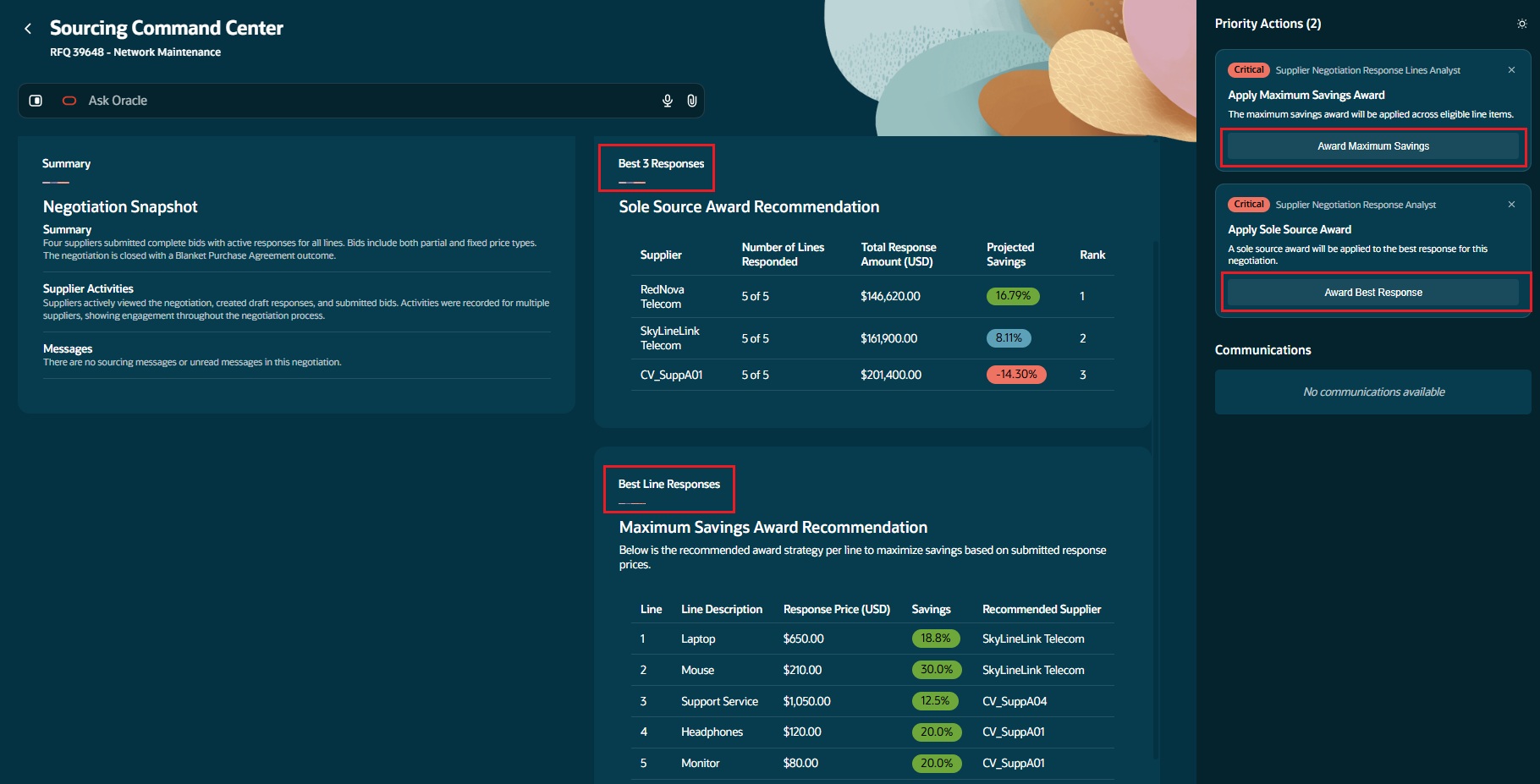The image size is (1540, 784).
Task: Dismiss the Apply Sole Source Award card
Action: pyautogui.click(x=1511, y=205)
